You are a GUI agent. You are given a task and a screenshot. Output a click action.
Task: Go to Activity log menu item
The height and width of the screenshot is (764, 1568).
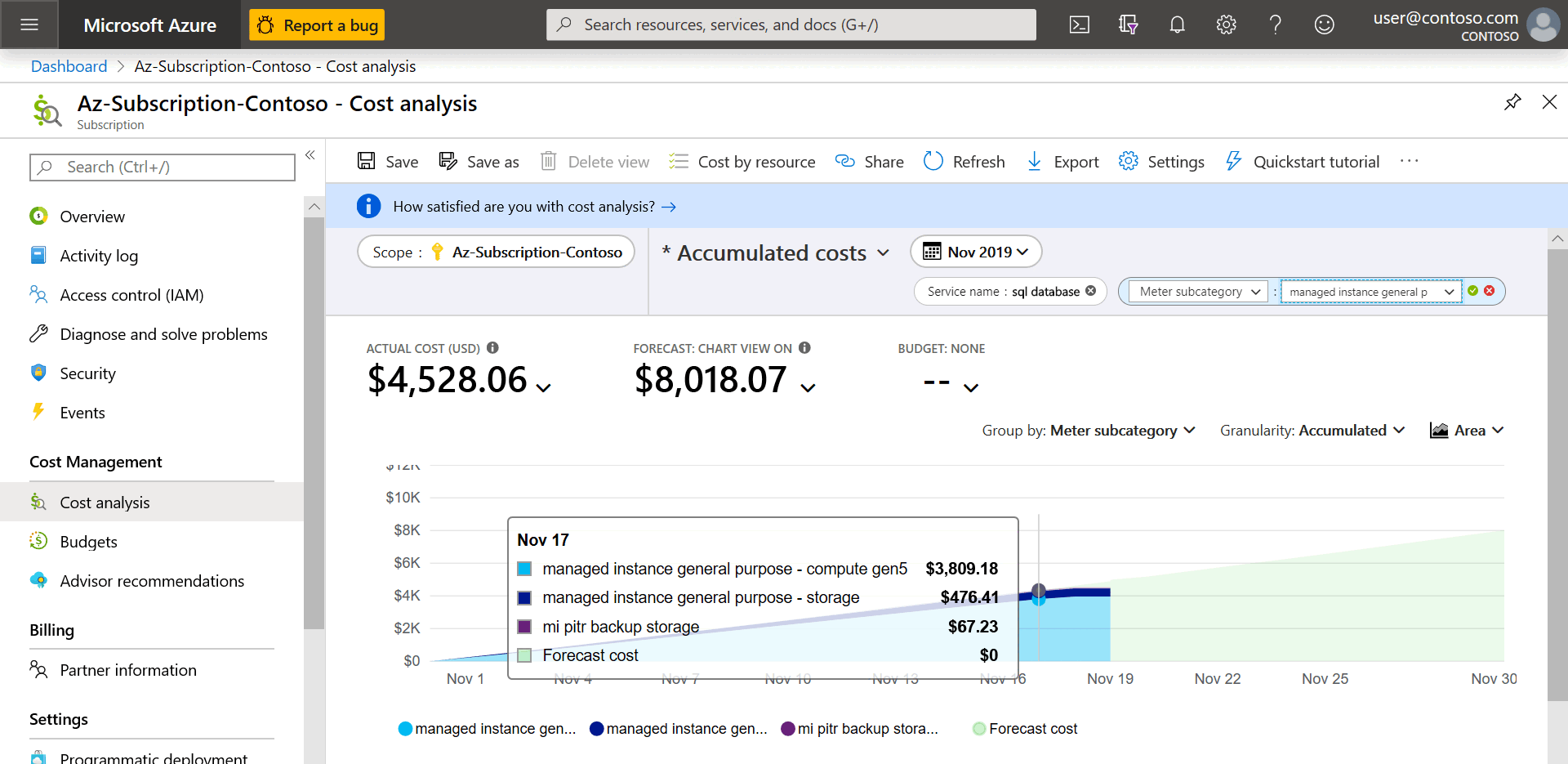[99, 256]
